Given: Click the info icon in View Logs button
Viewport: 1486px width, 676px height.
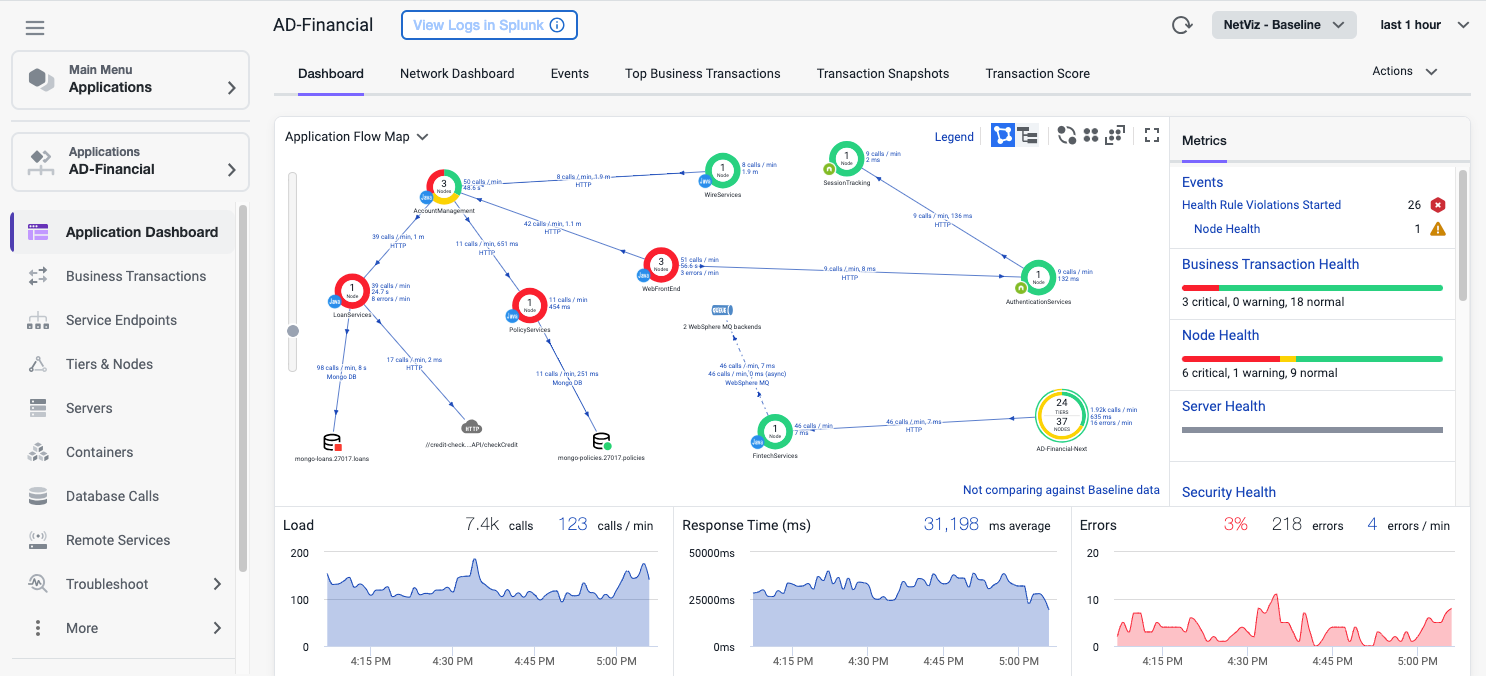Looking at the screenshot, I should pos(557,25).
